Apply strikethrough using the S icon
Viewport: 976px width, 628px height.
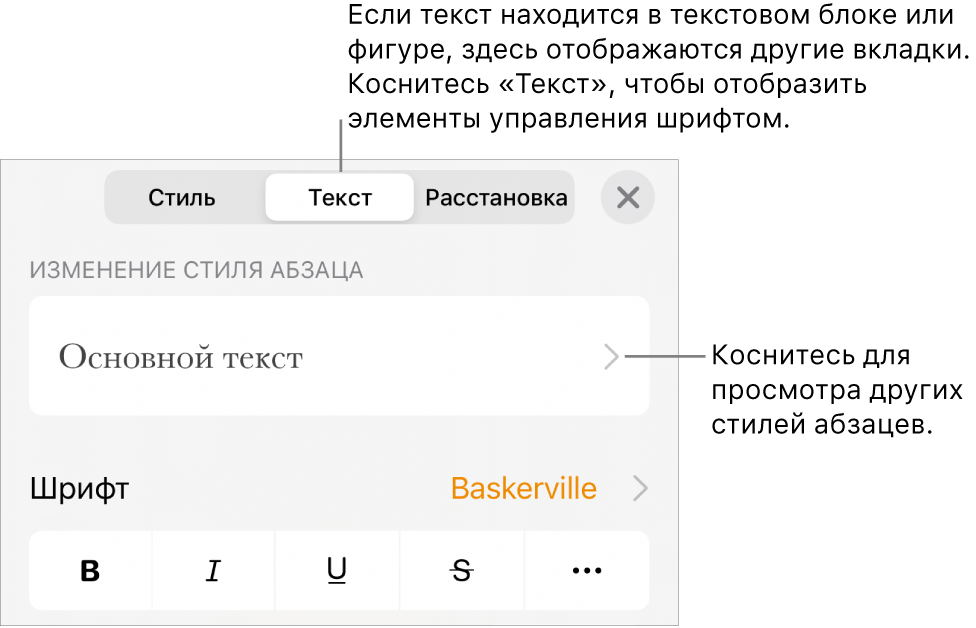pyautogui.click(x=461, y=570)
